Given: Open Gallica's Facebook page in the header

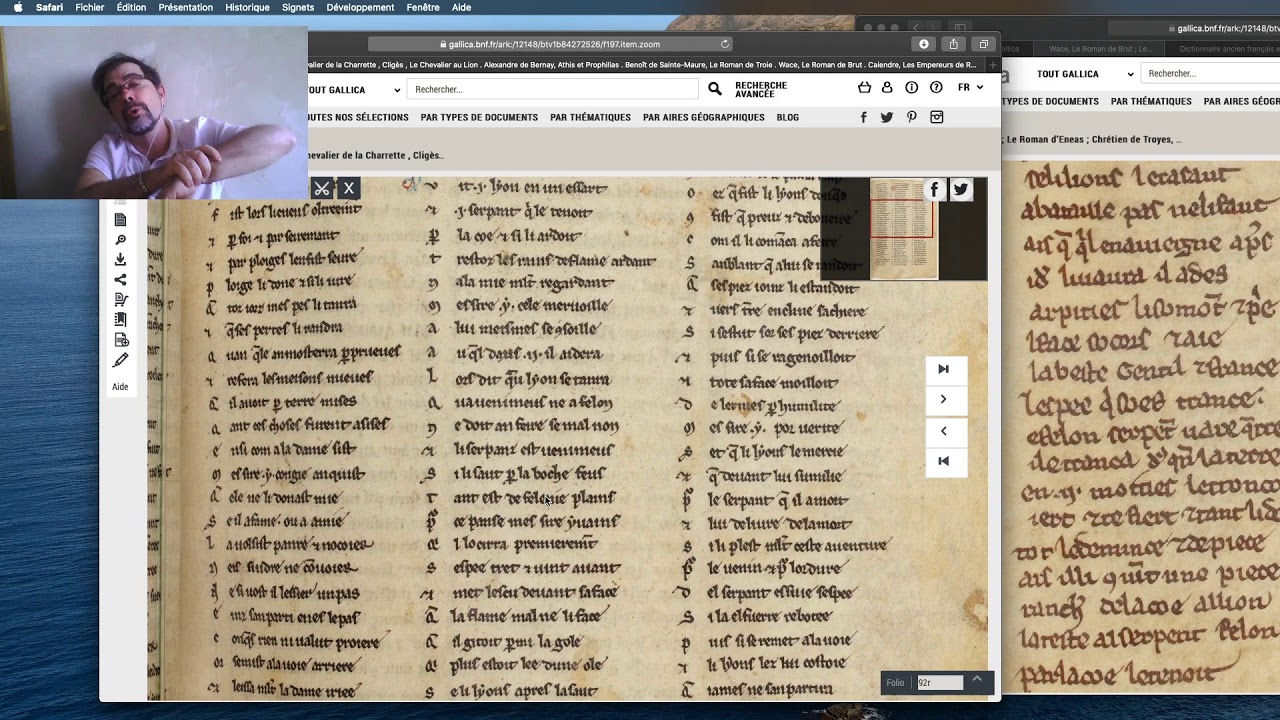Looking at the screenshot, I should pos(863,117).
